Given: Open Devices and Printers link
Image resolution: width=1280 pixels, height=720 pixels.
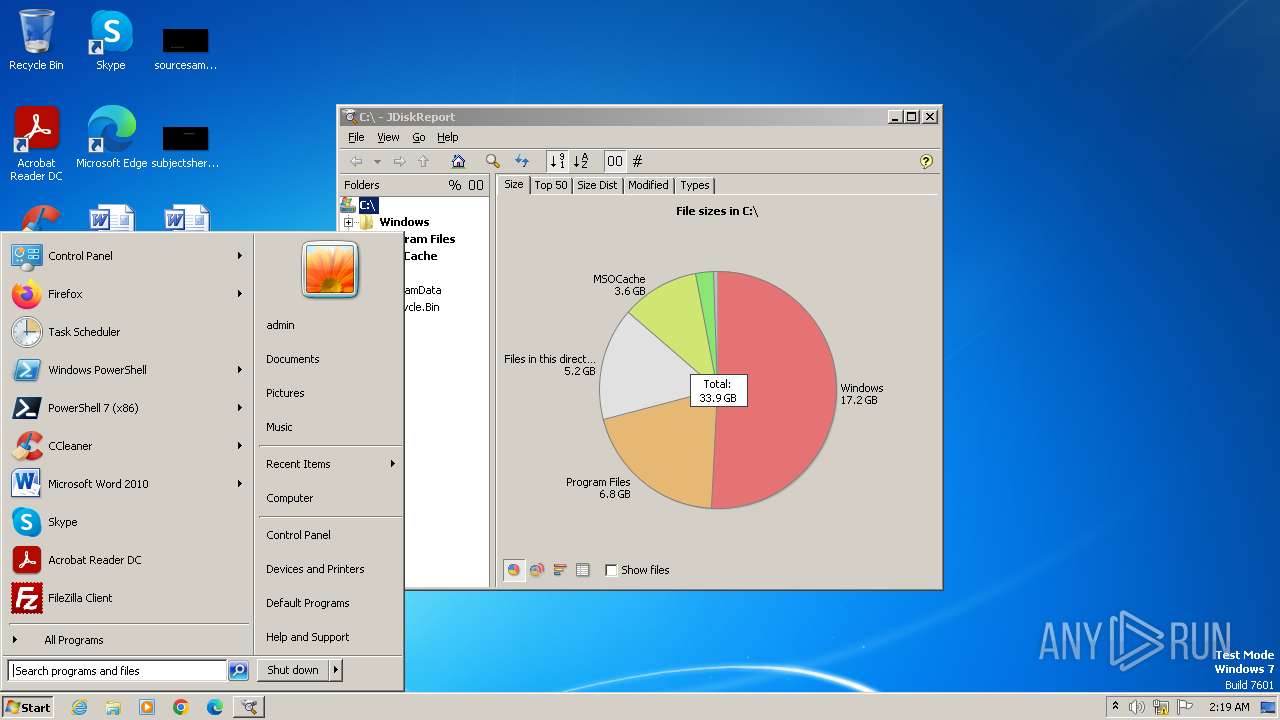Looking at the screenshot, I should point(315,569).
